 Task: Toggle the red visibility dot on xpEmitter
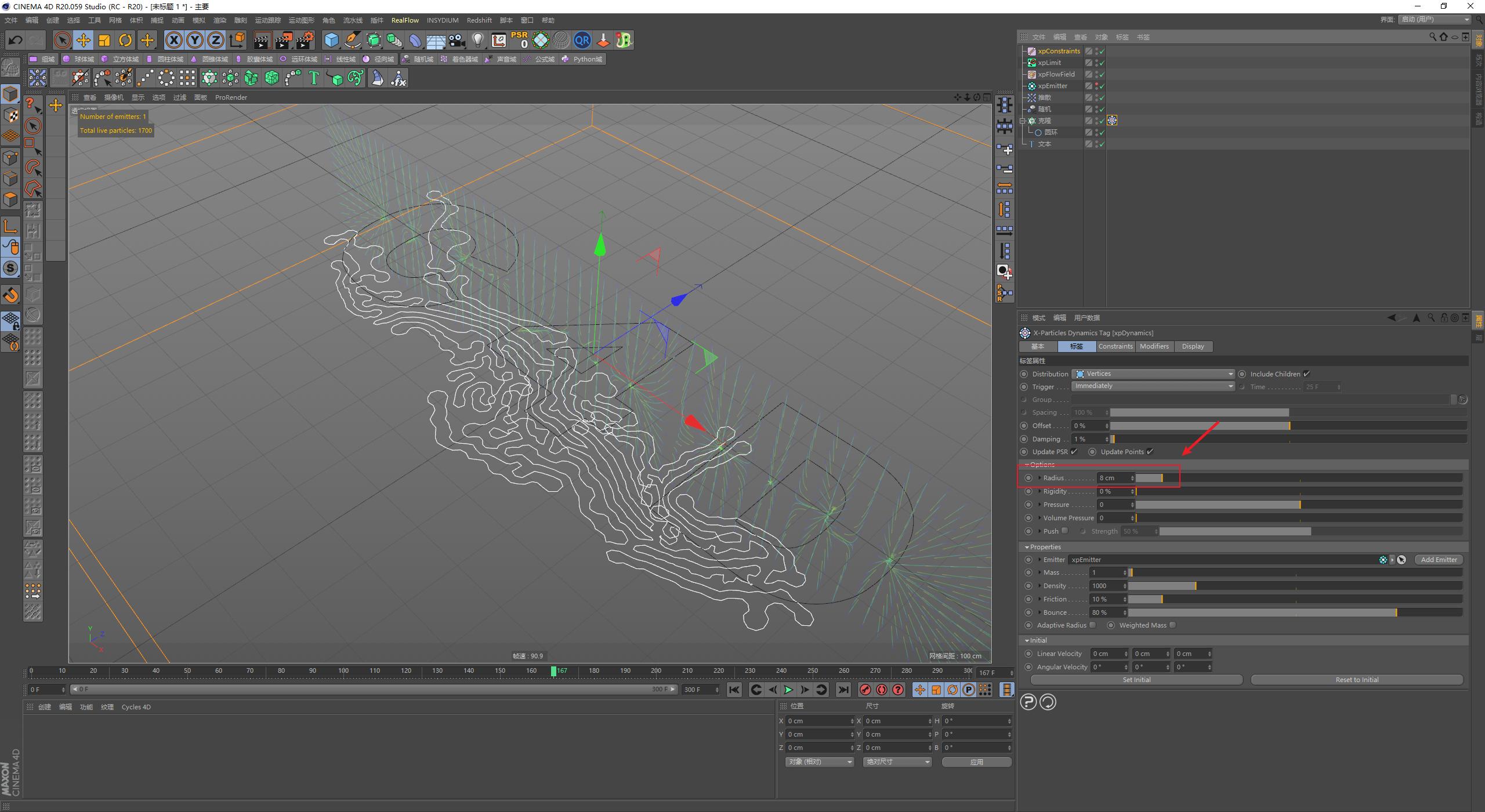1097,83
